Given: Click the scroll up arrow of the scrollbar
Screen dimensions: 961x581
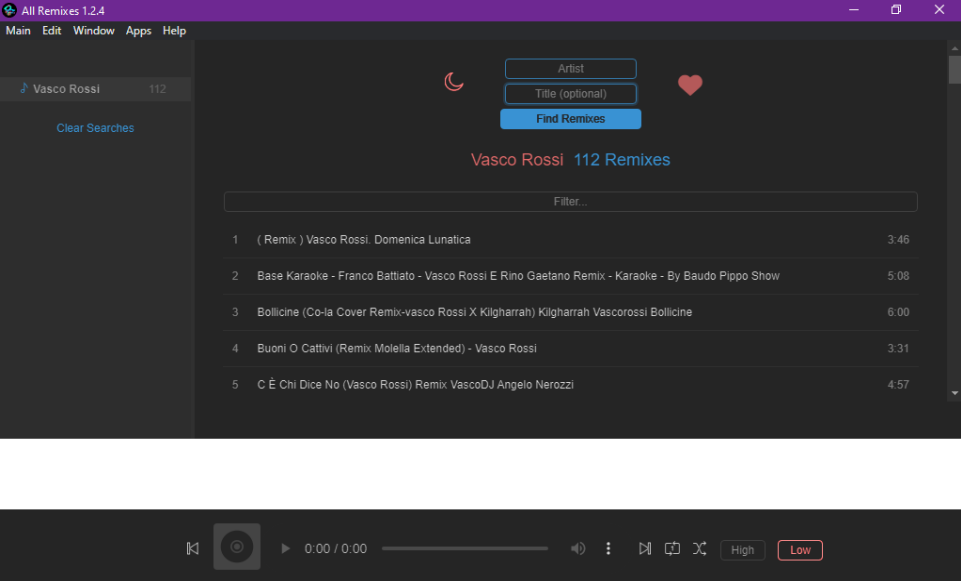Looking at the screenshot, I should [x=954, y=48].
